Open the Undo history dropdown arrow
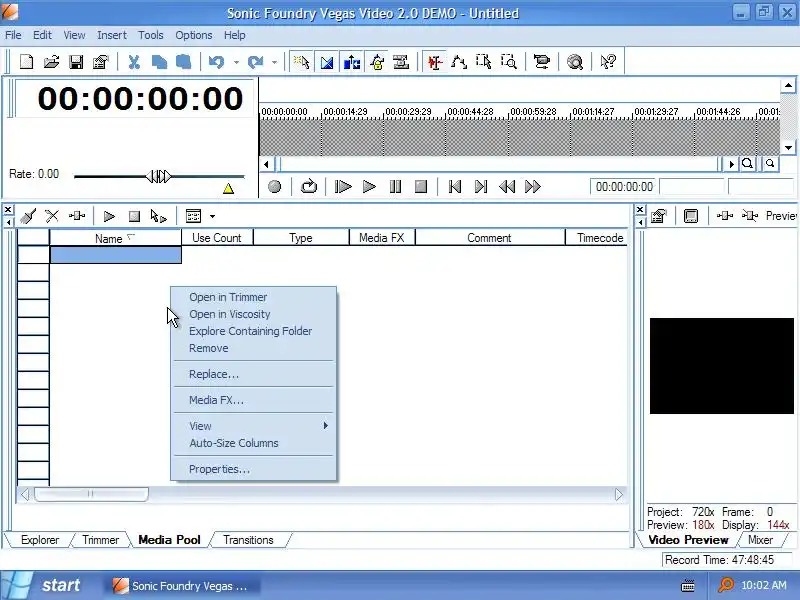Screen dimensions: 800x600 coord(236,62)
